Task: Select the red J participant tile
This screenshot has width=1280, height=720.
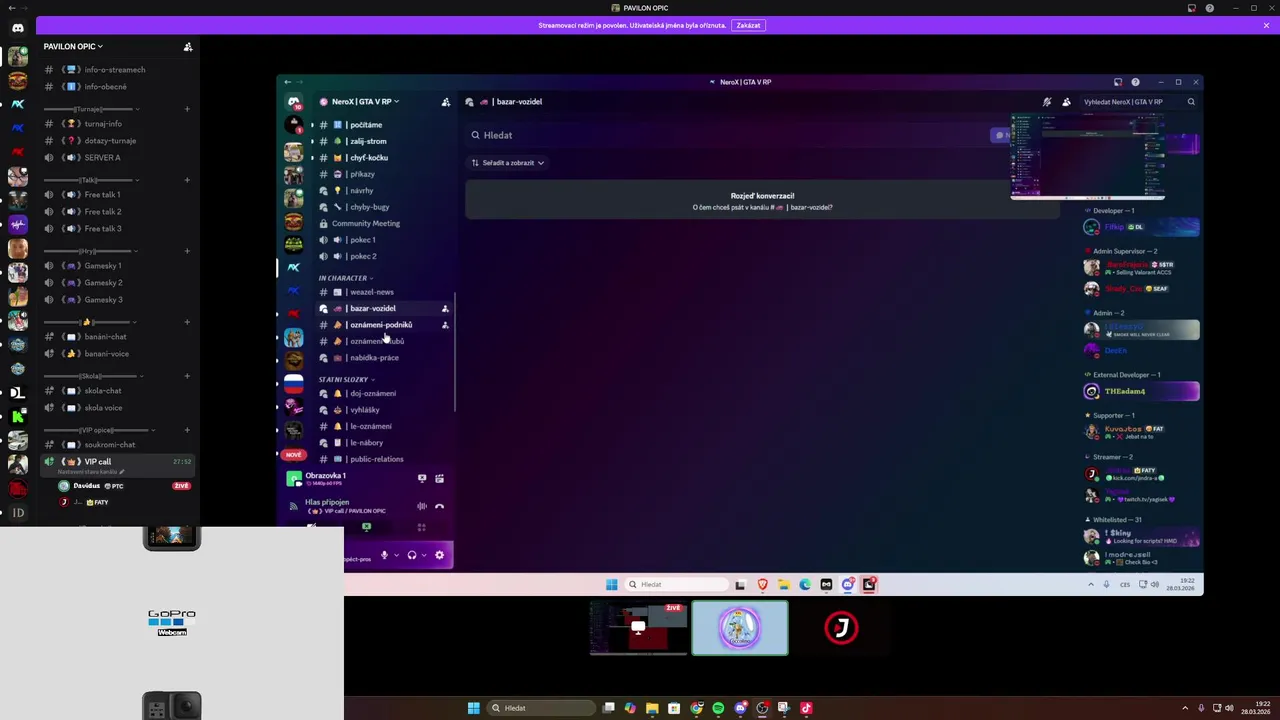Action: pos(841,628)
